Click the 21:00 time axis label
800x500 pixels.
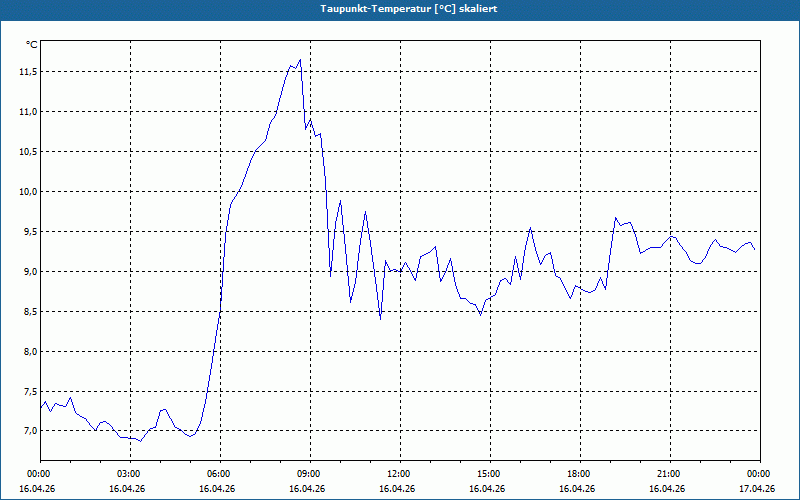(x=668, y=474)
